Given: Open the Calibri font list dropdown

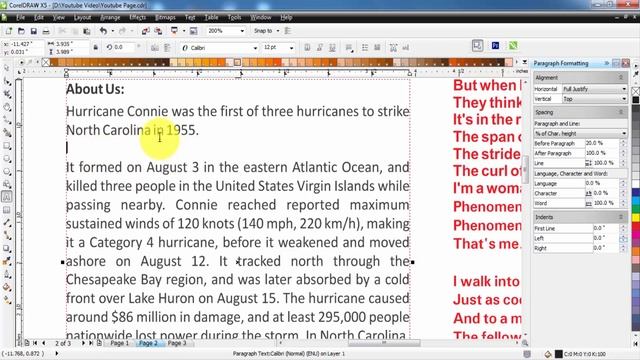Looking at the screenshot, I should point(255,48).
